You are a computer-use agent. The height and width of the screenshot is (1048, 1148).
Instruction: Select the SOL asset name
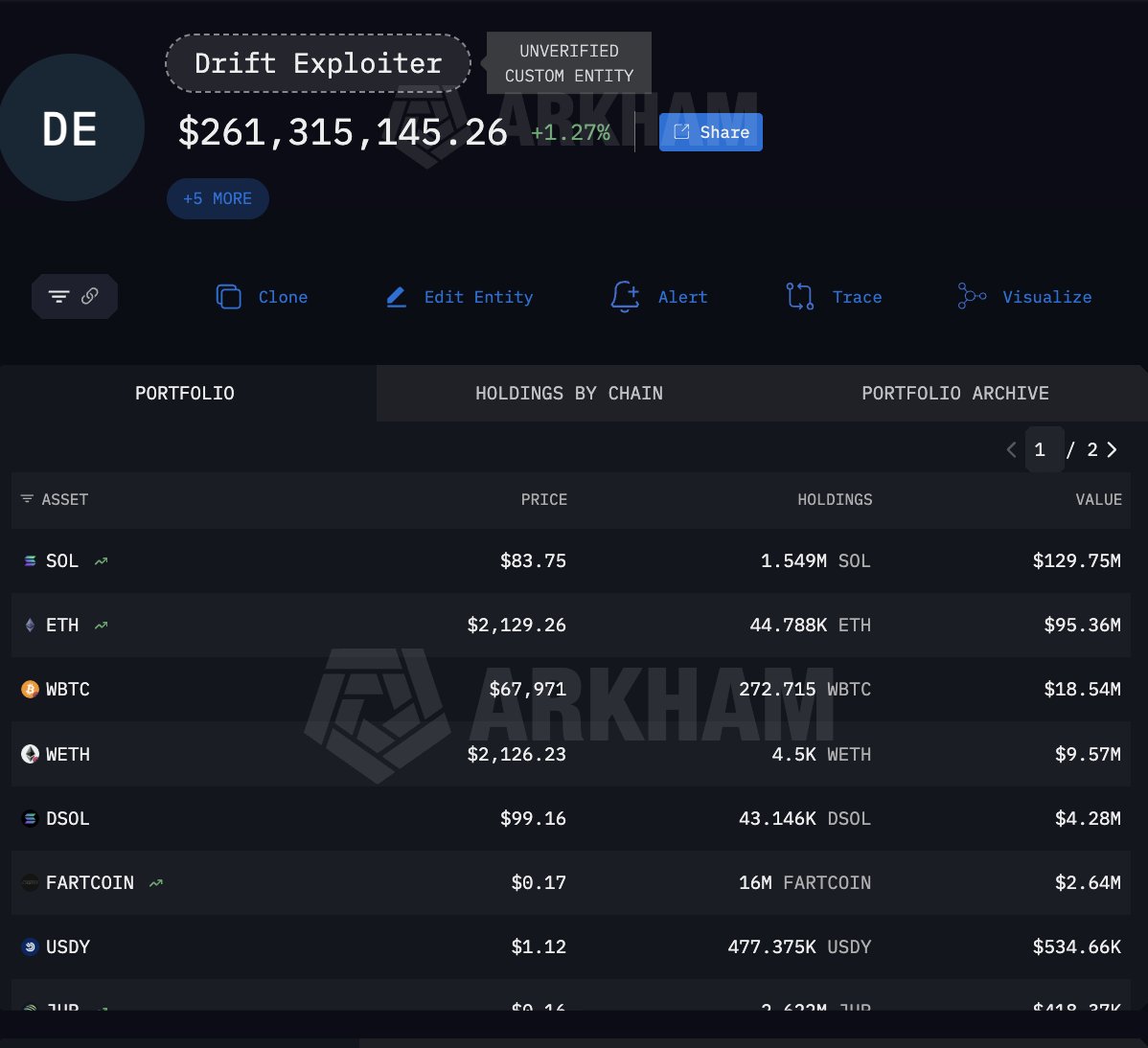pos(62,560)
